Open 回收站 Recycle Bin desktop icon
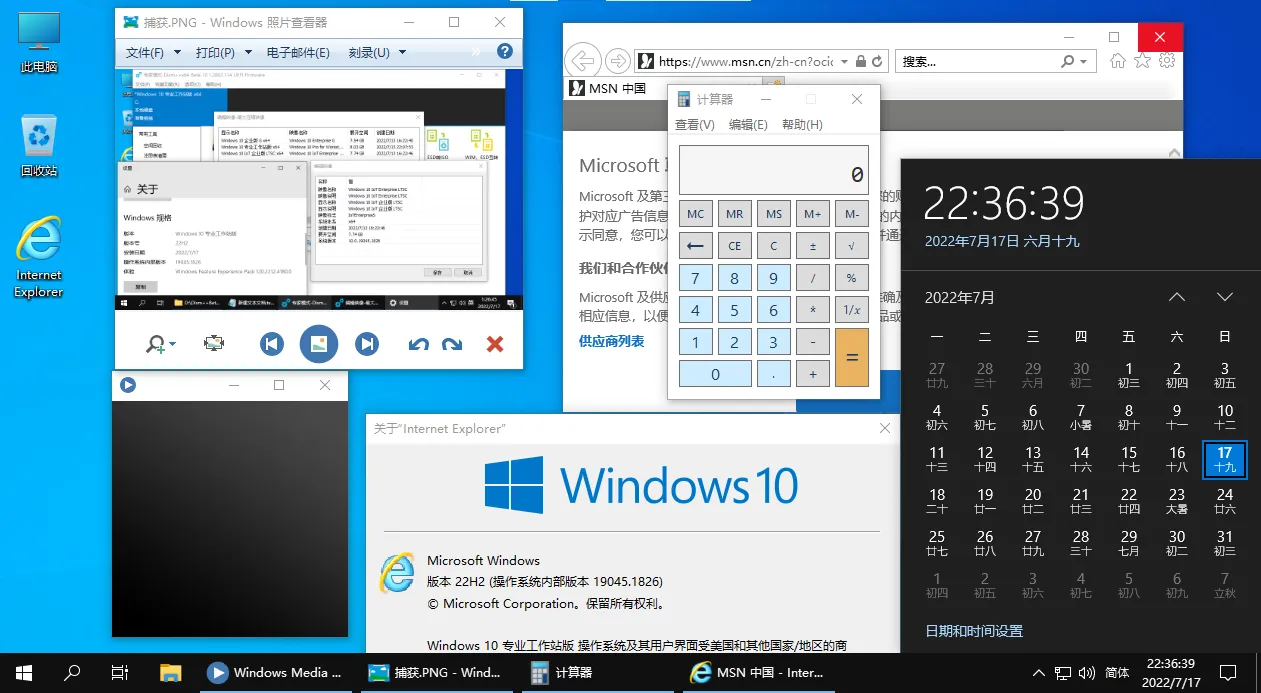1261x693 pixels. click(x=39, y=146)
